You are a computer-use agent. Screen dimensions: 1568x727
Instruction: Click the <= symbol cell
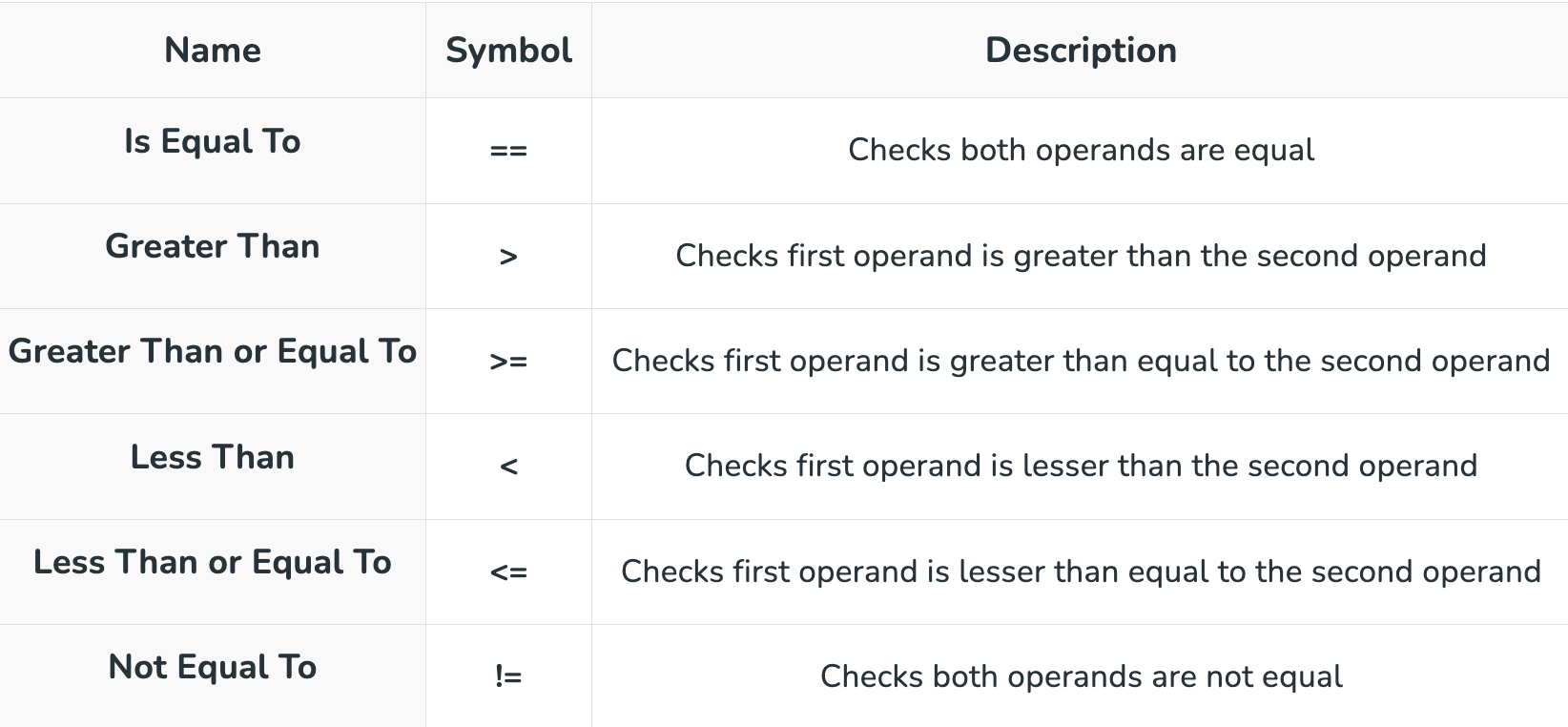pyautogui.click(x=508, y=572)
